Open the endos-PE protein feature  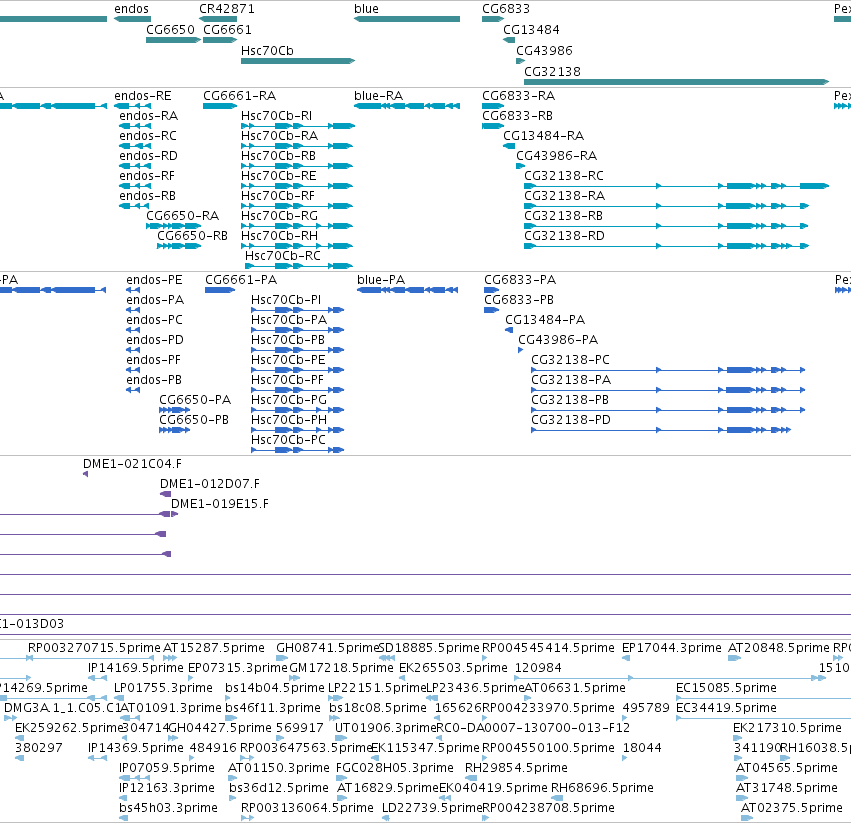click(x=154, y=280)
